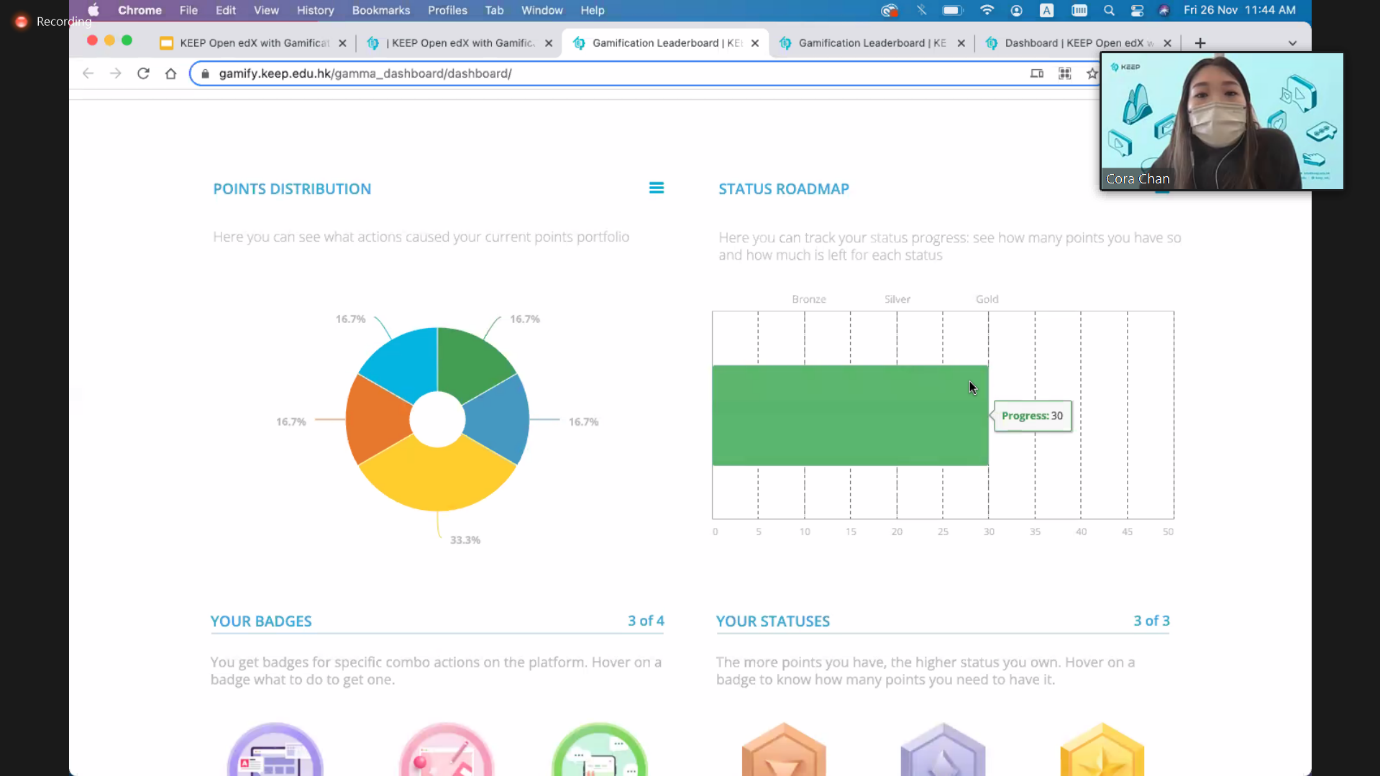Screen dimensions: 1380x776
Task: Open the History menu
Action: tap(315, 10)
